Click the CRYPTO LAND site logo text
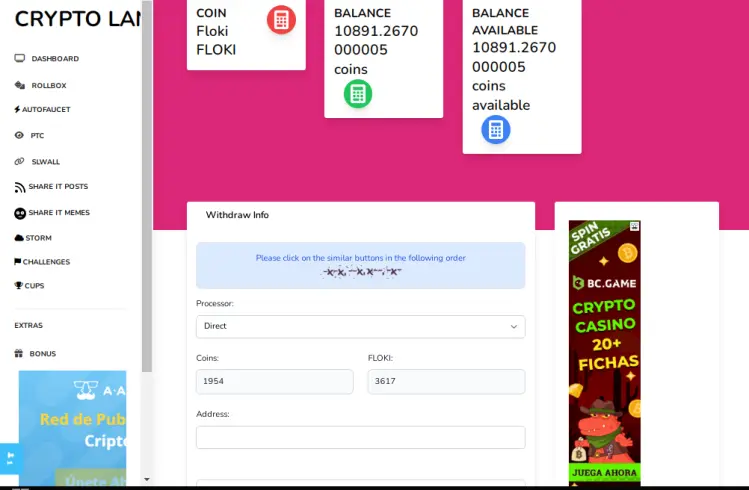Screen dimensions: 749x490 78,19
